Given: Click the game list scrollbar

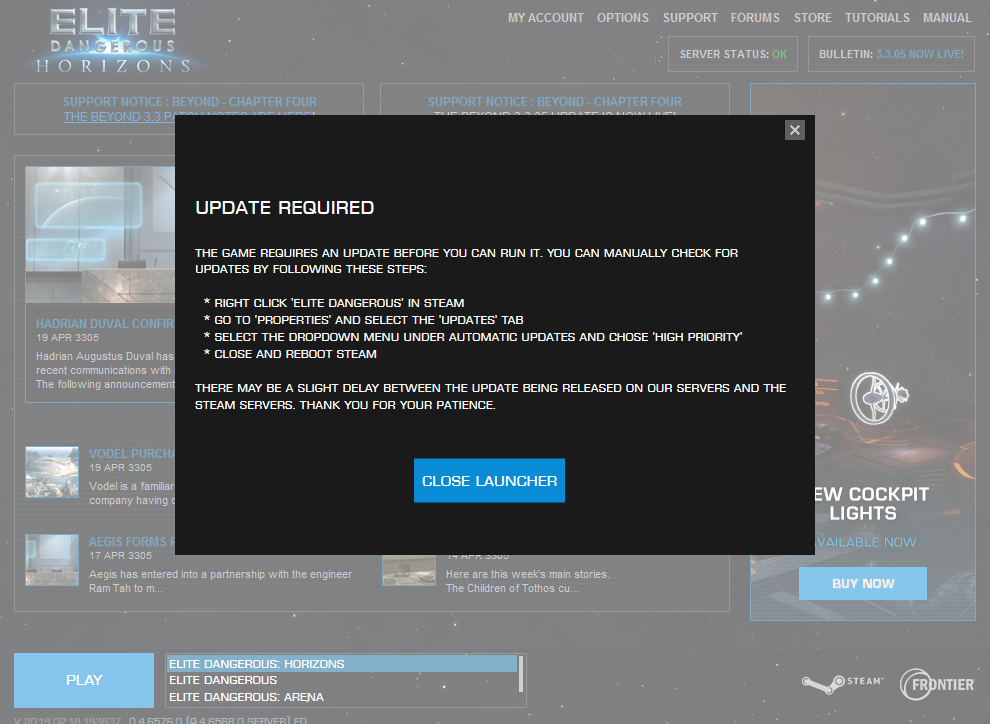Looking at the screenshot, I should [521, 674].
